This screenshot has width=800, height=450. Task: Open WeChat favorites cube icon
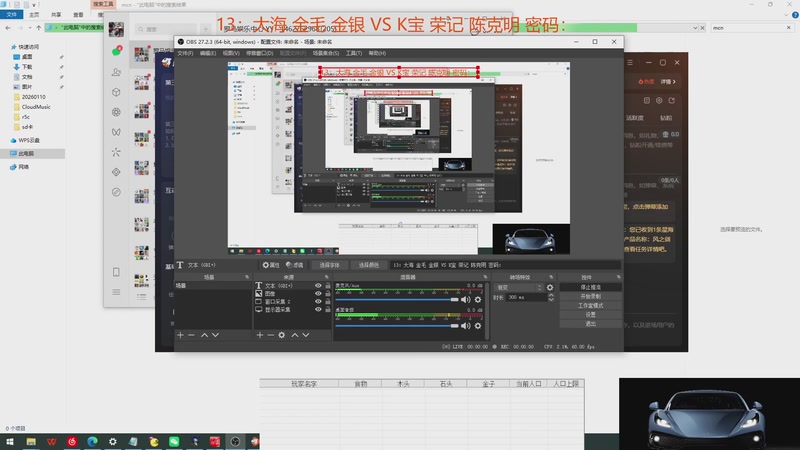116,92
